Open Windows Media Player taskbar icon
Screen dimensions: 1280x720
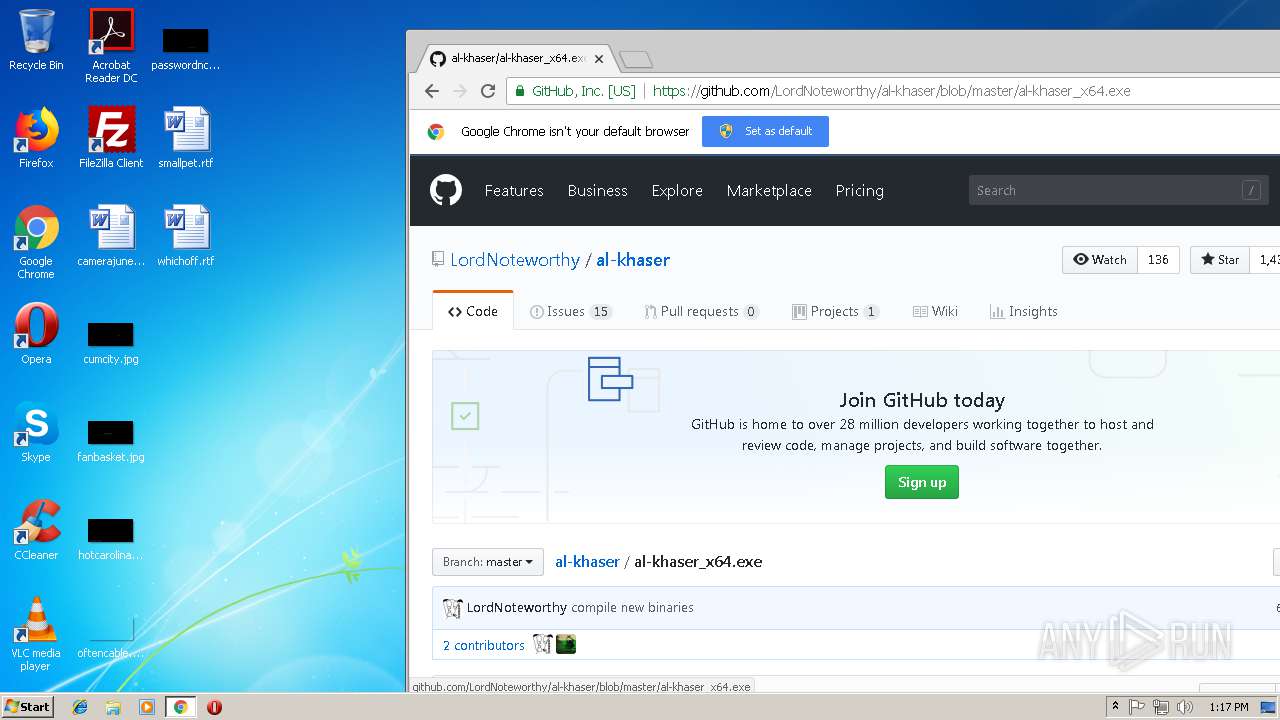coord(147,707)
